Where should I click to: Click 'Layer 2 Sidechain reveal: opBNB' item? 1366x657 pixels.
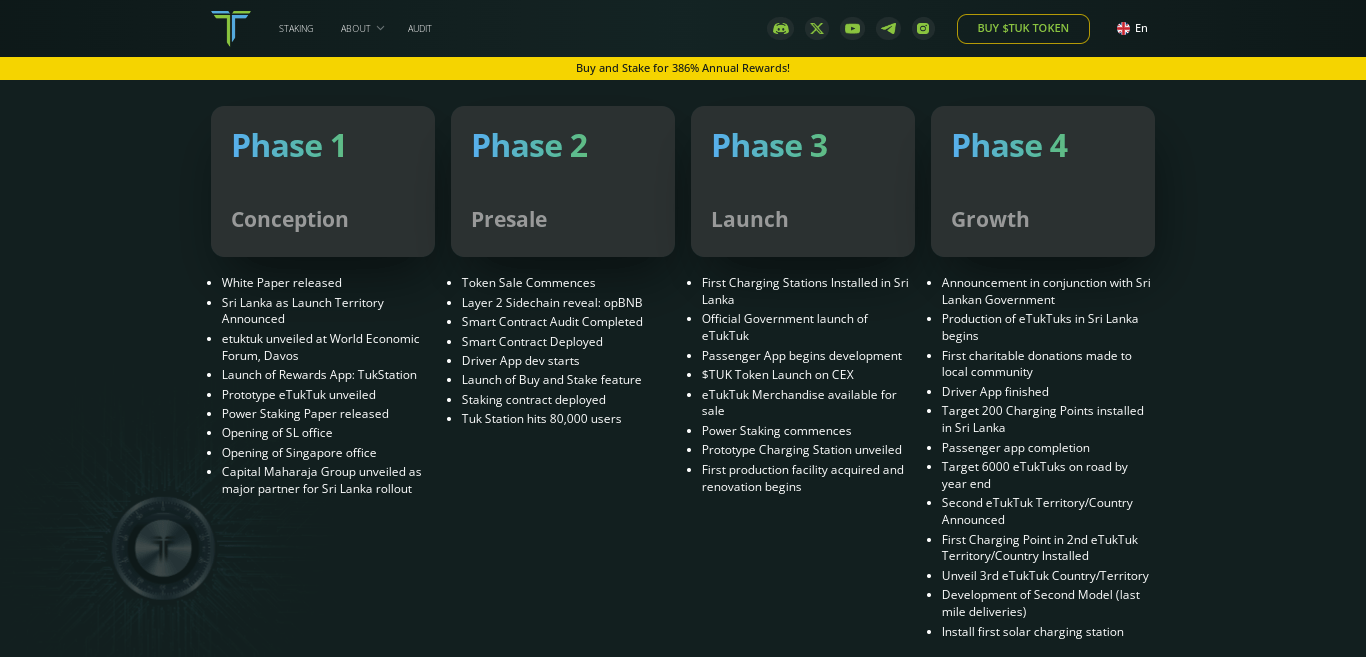pyautogui.click(x=552, y=303)
